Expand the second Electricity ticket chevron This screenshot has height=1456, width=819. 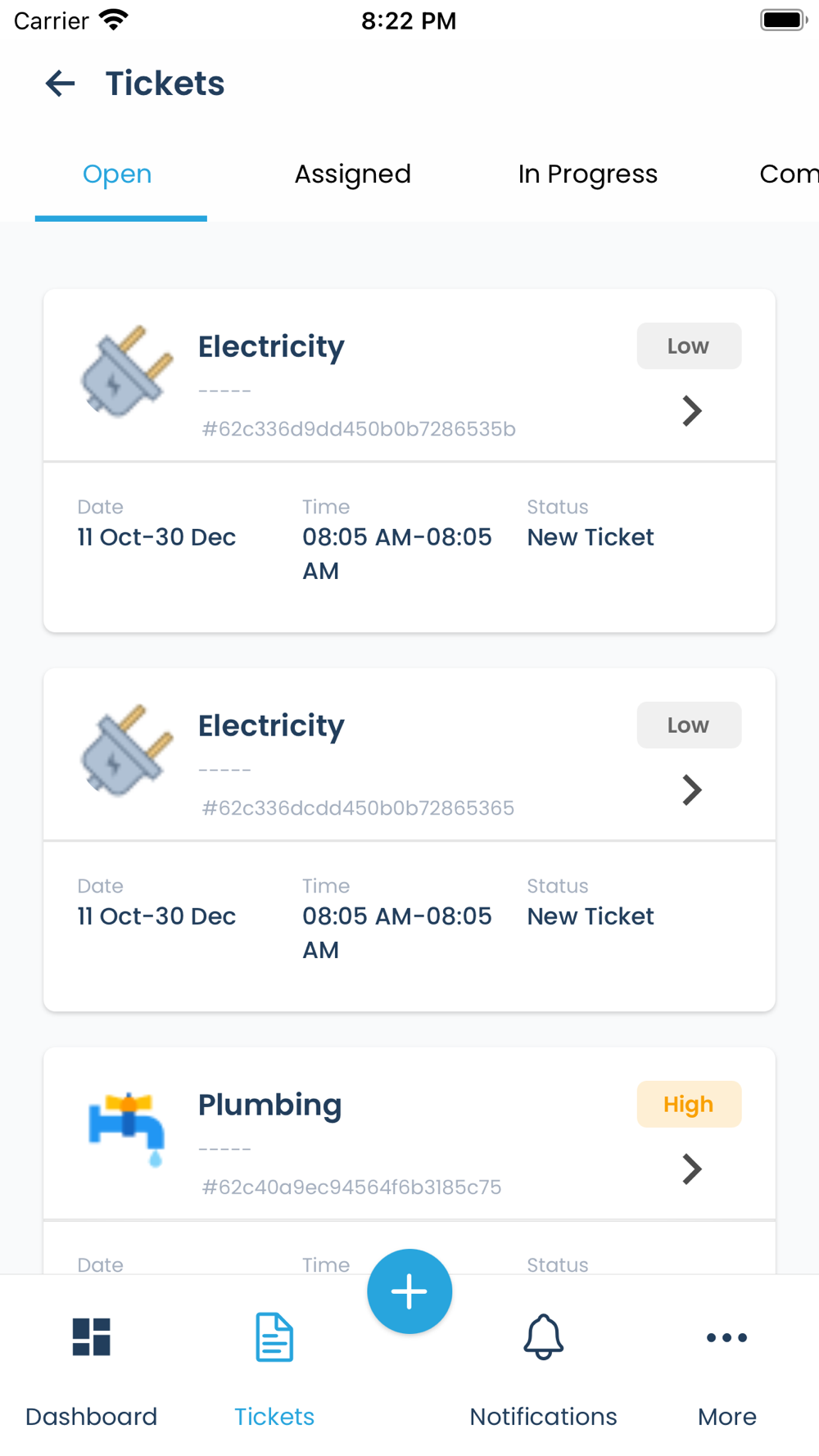692,790
